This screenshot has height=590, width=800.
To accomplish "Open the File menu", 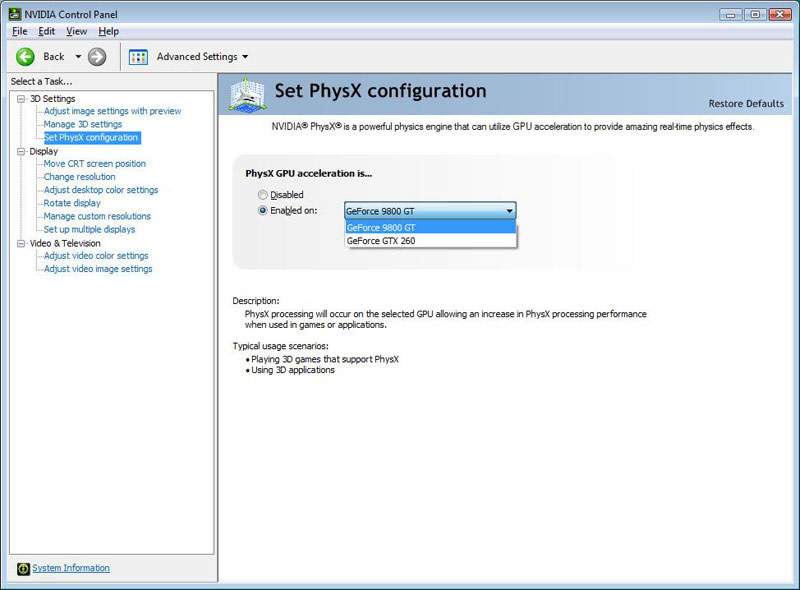I will click(20, 31).
